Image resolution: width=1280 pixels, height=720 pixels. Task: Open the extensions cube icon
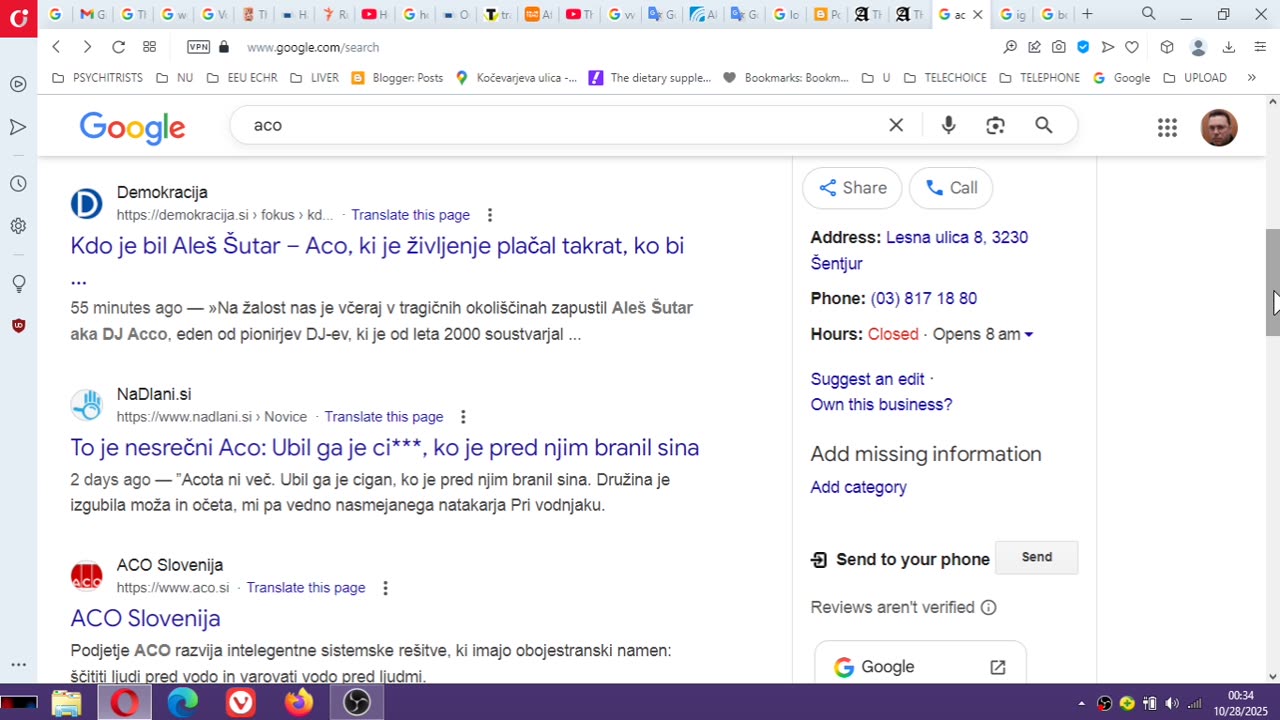point(1167,47)
